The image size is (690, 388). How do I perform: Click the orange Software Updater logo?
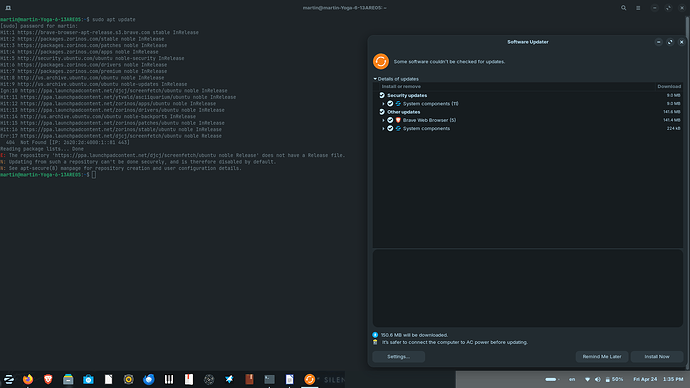381,62
